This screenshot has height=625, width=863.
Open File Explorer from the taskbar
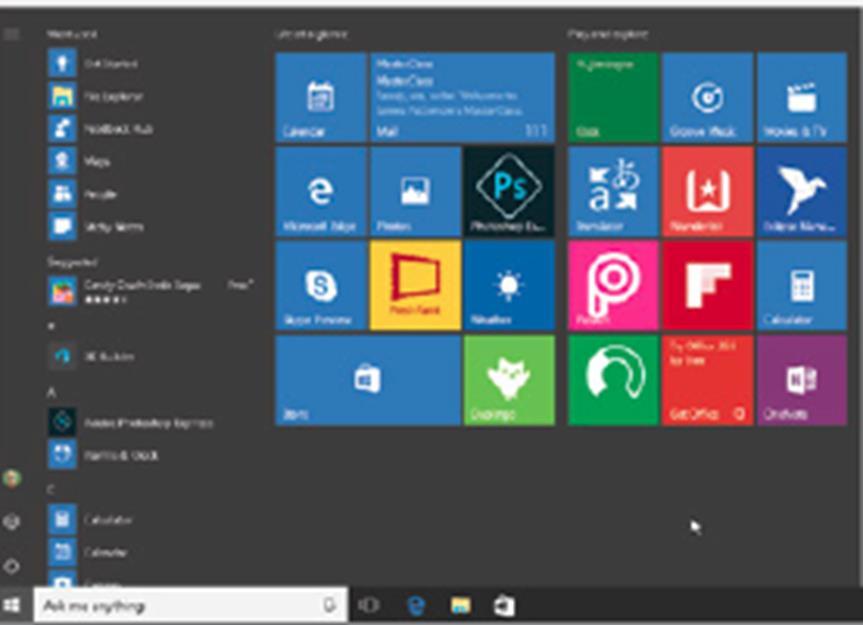click(461, 605)
